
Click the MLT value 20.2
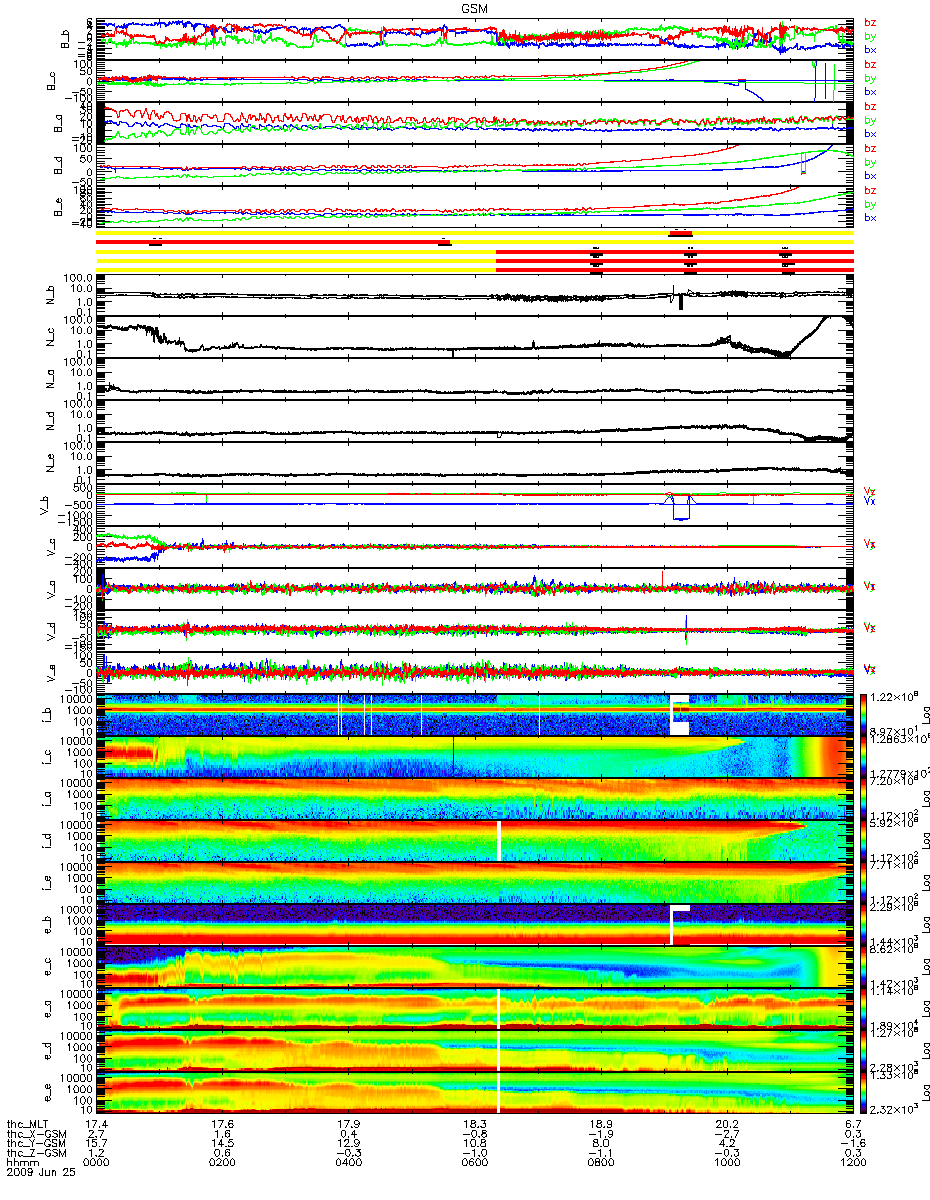tap(726, 1126)
